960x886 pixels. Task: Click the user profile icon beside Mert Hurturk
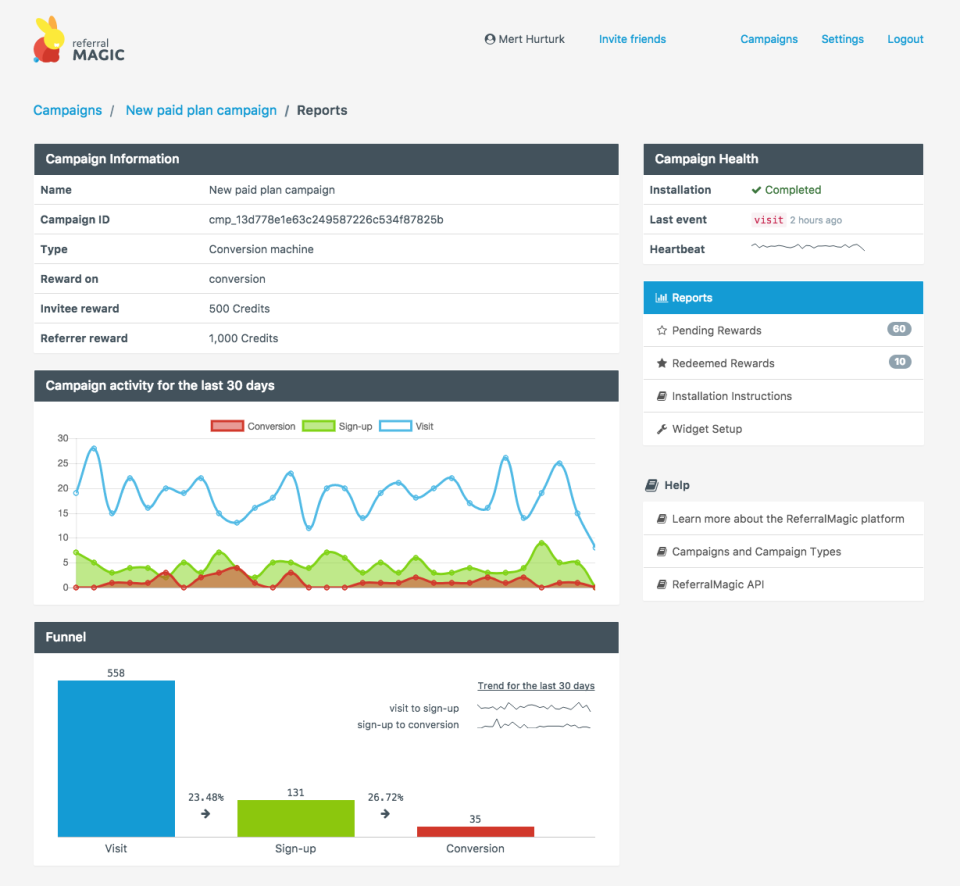[488, 39]
